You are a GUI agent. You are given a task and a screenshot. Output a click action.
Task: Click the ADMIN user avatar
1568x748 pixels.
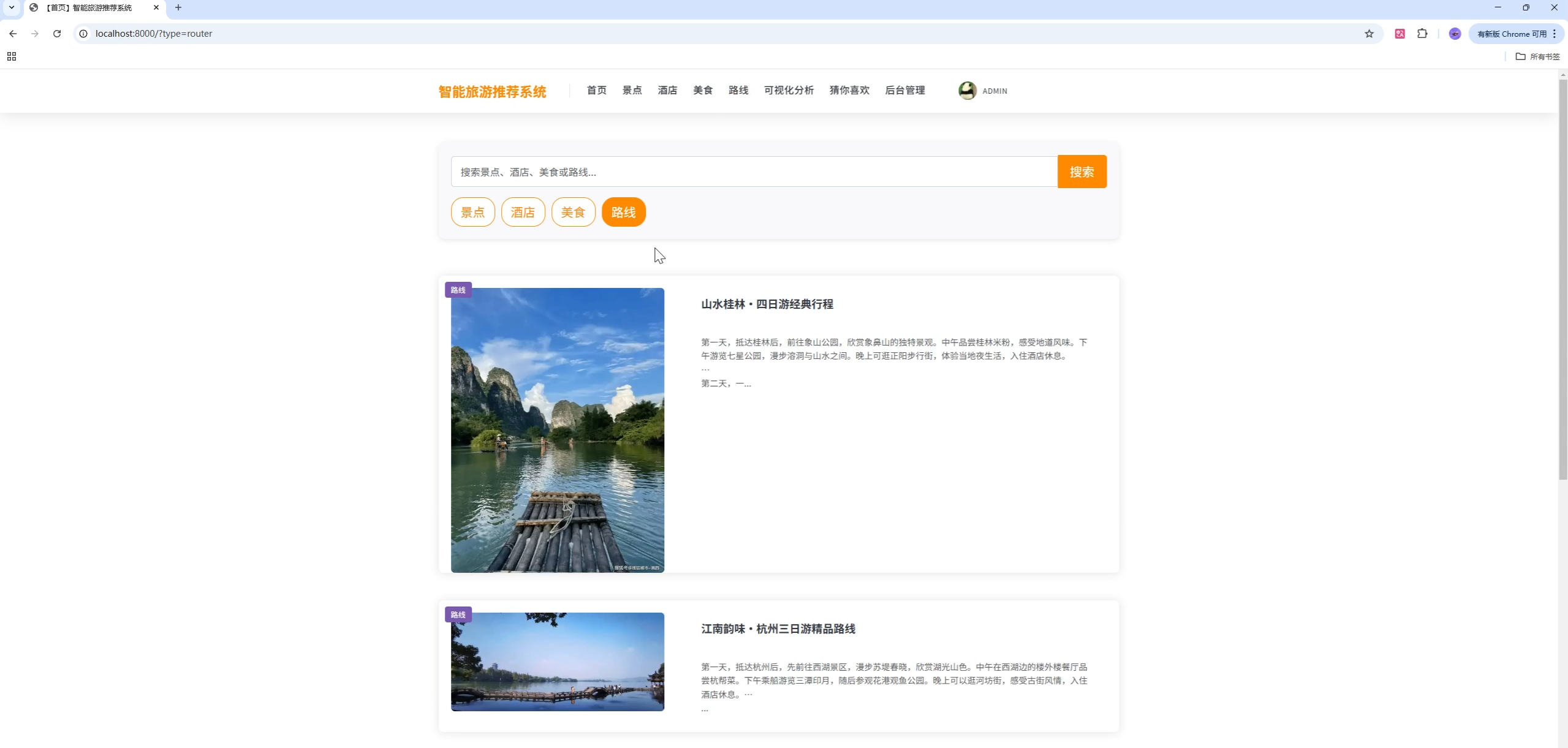[968, 91]
